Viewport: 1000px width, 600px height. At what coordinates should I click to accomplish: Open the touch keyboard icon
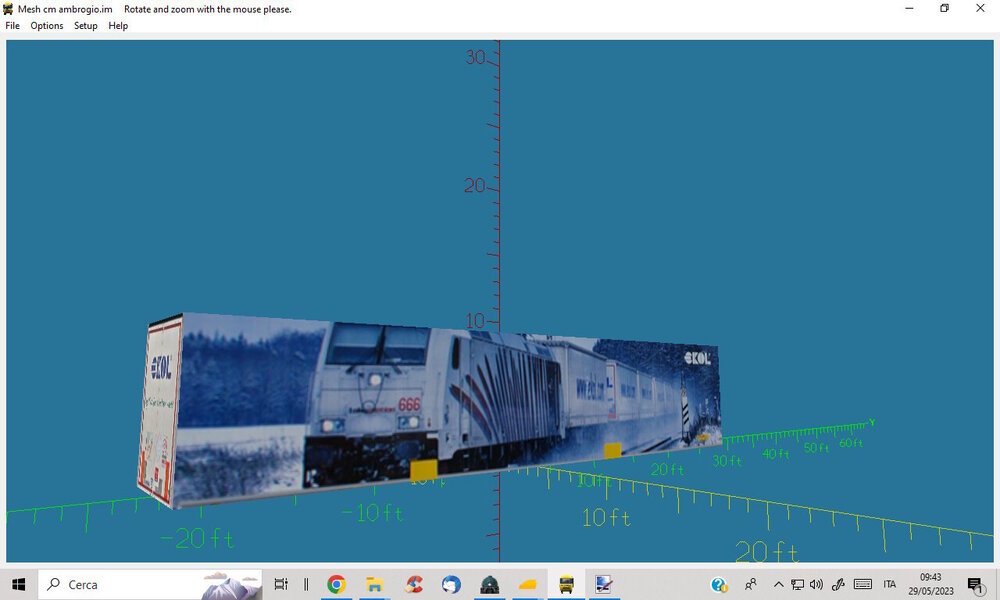coord(863,584)
